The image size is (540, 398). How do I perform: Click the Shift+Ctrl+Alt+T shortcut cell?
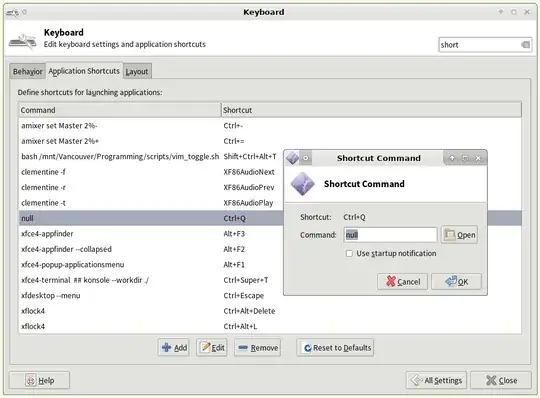(x=250, y=157)
